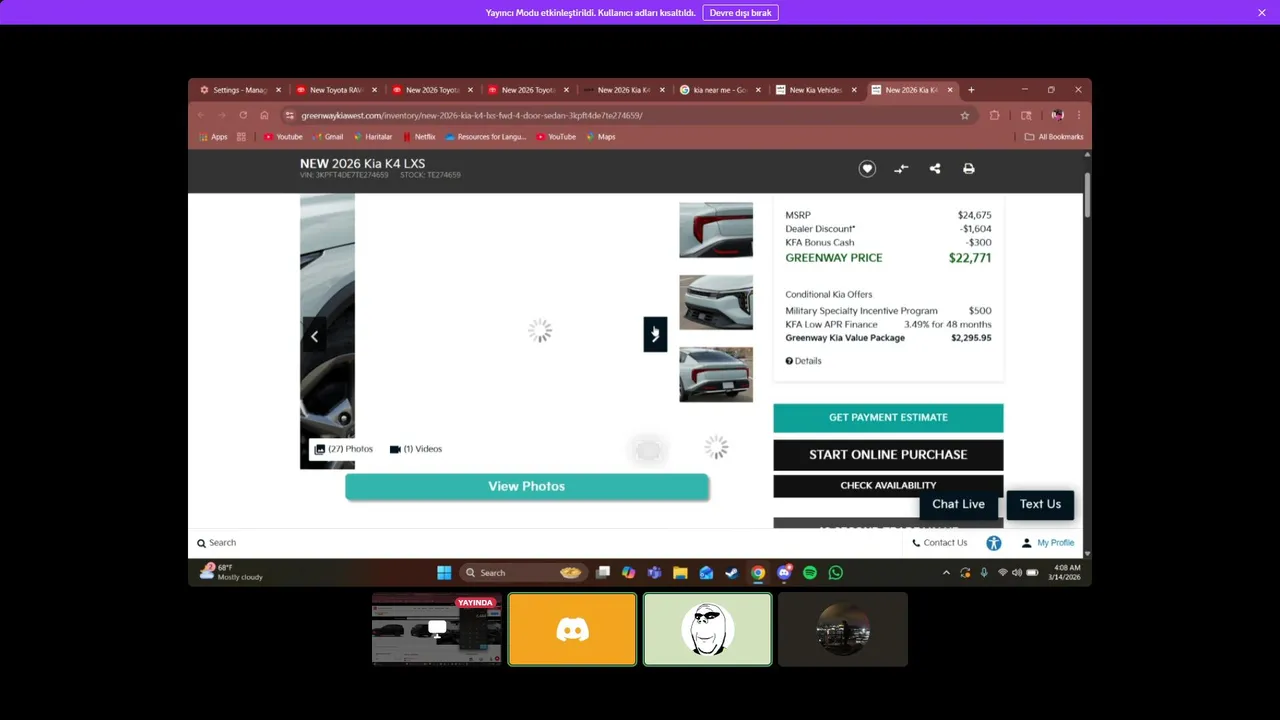Open the Haritalar bookmark

click(372, 137)
